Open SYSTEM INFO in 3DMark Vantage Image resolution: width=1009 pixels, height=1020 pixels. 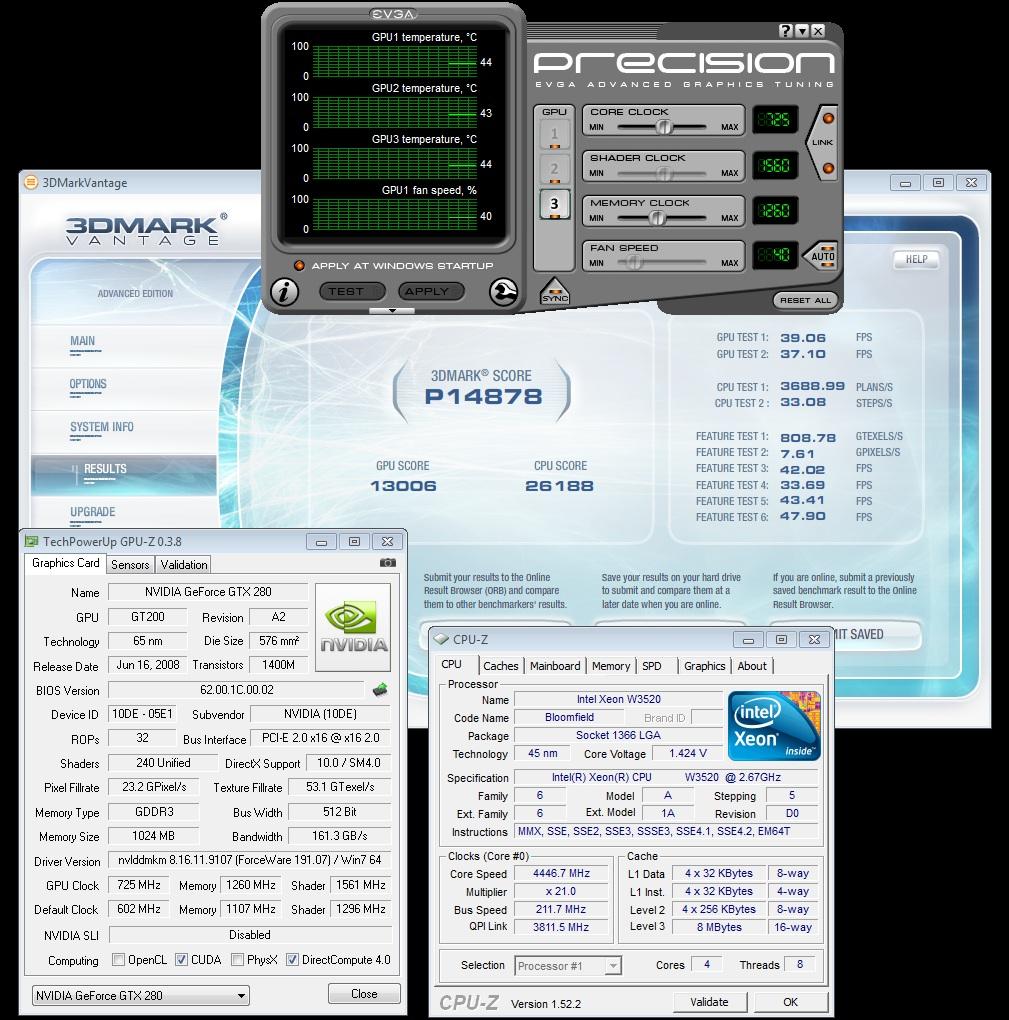tap(101, 427)
